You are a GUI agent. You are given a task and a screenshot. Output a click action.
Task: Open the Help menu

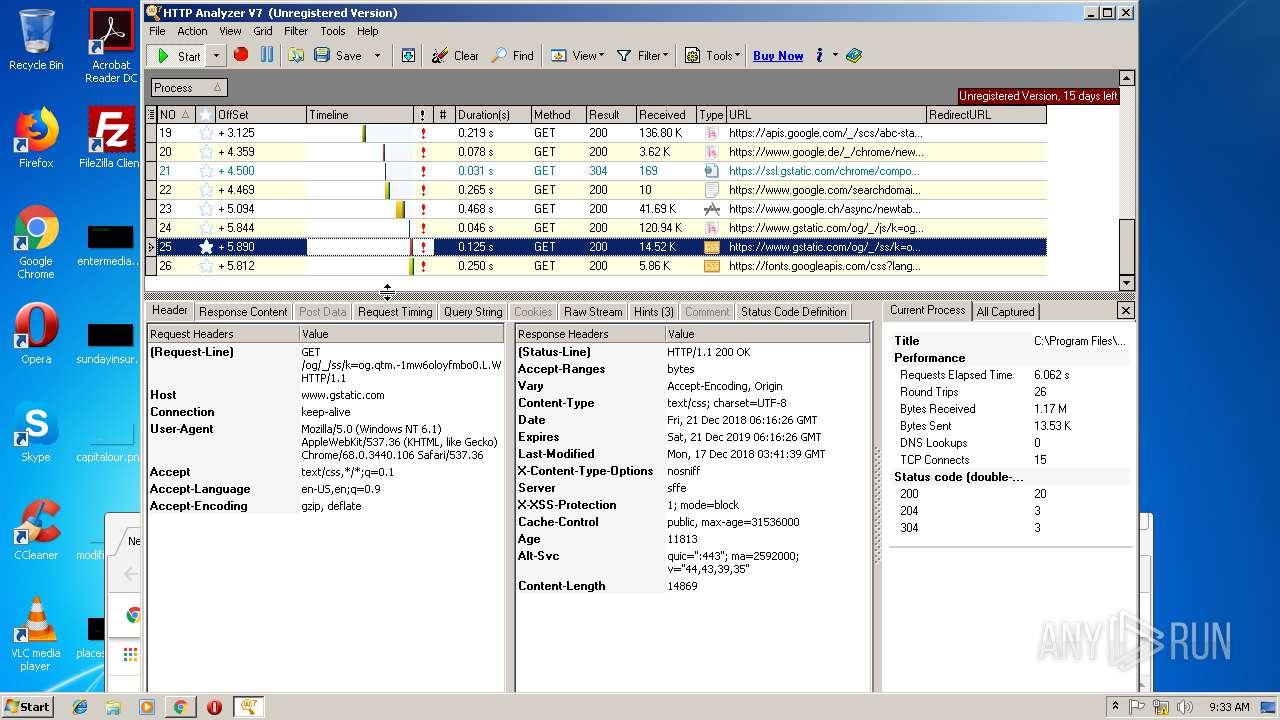tap(368, 31)
